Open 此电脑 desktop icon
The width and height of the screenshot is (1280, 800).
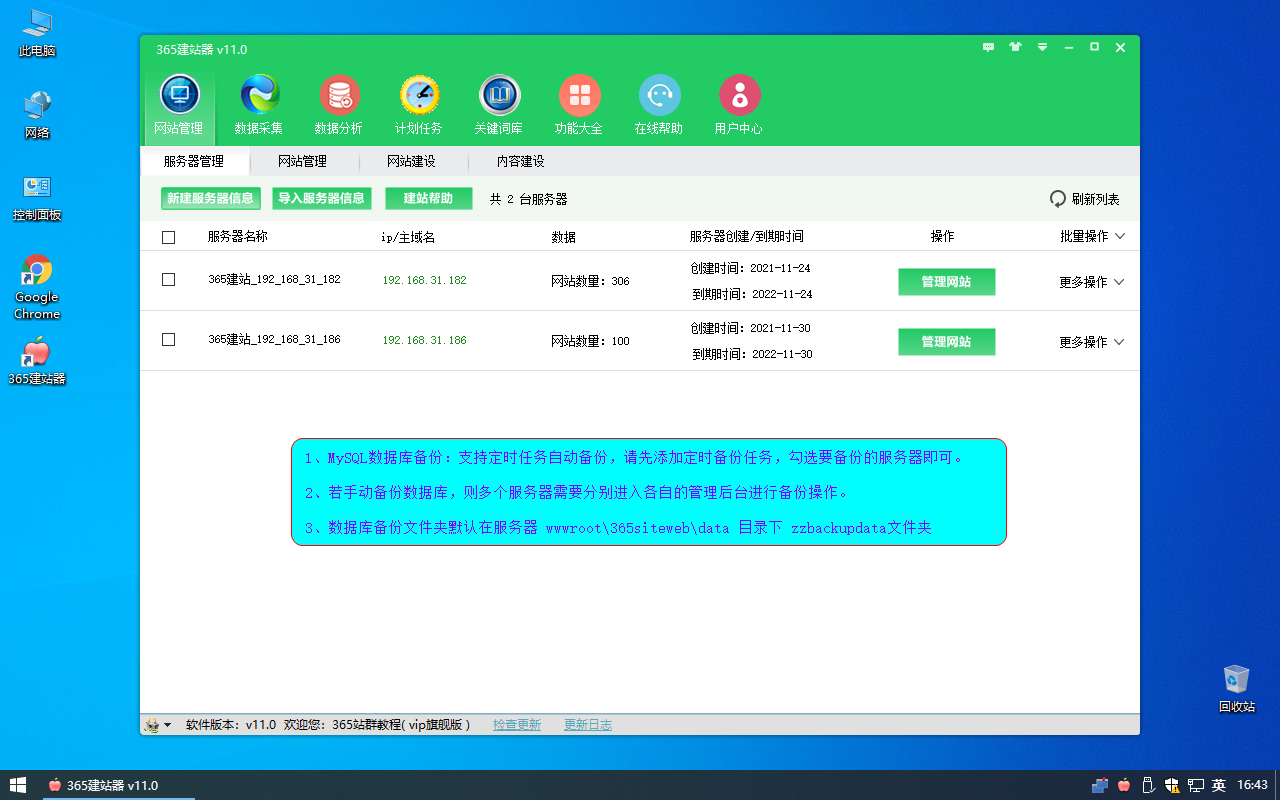(37, 32)
